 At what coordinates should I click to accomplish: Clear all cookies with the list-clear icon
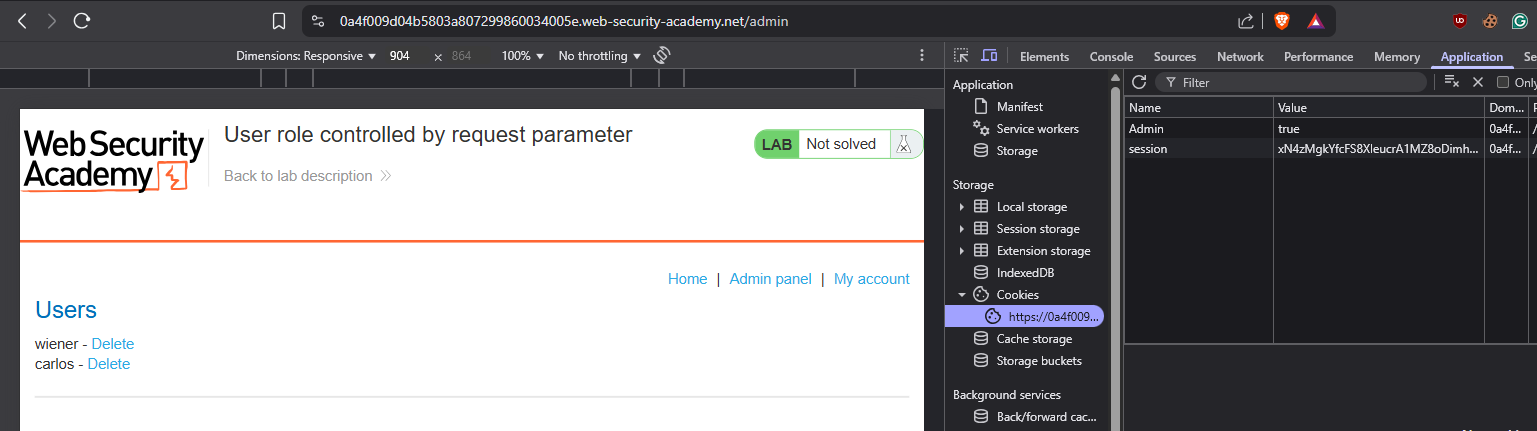tap(1452, 83)
